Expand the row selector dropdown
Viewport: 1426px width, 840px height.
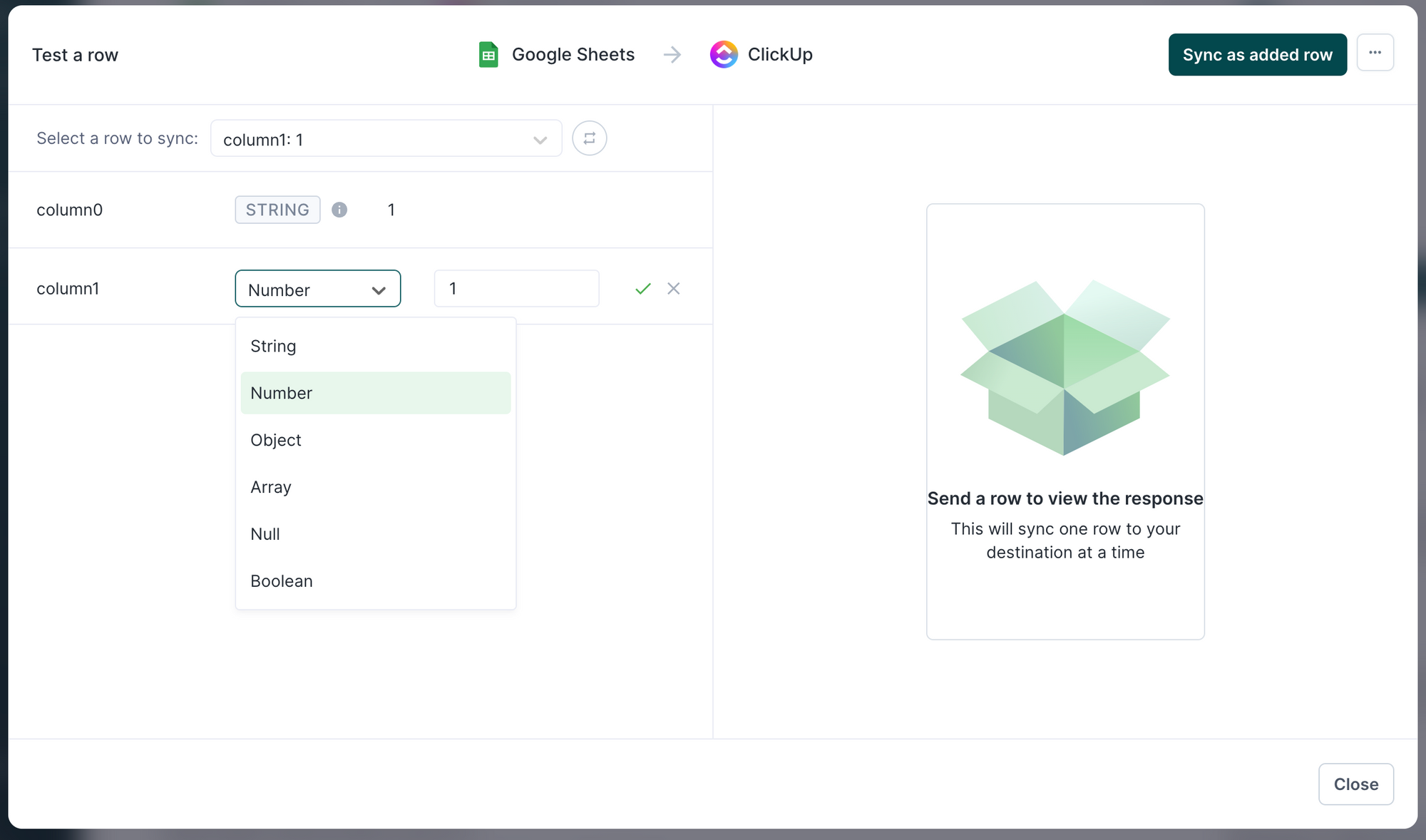pyautogui.click(x=386, y=139)
